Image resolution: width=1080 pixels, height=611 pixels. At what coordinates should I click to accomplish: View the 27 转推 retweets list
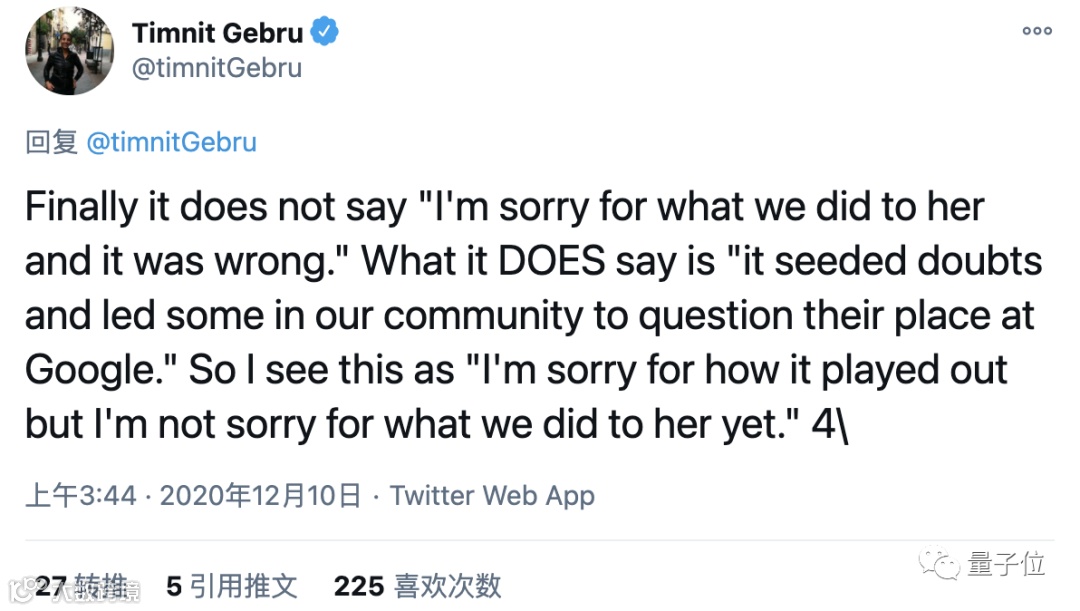coord(80,586)
